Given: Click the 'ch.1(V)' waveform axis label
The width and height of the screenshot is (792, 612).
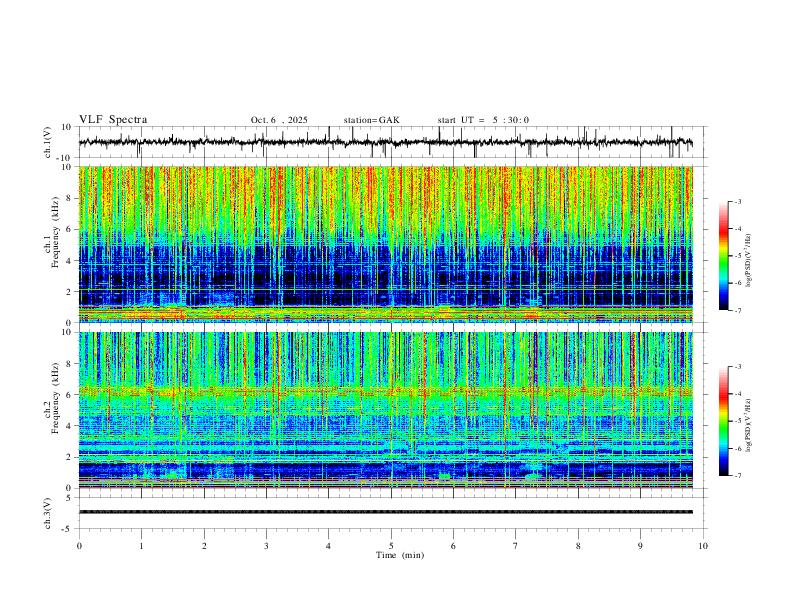Looking at the screenshot, I should 48,142.
